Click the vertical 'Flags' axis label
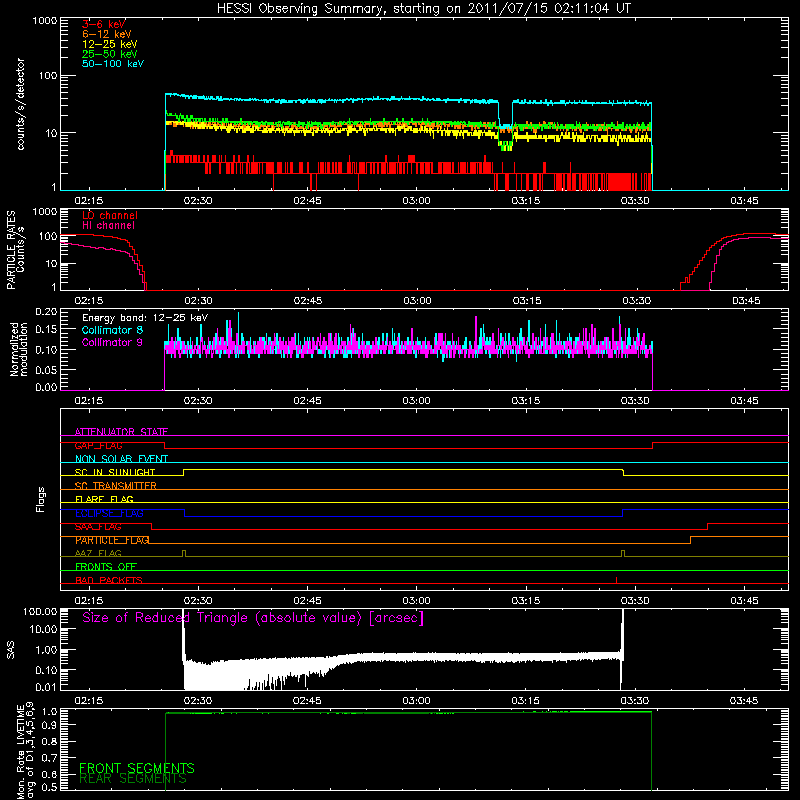The height and width of the screenshot is (800, 800). (41, 499)
